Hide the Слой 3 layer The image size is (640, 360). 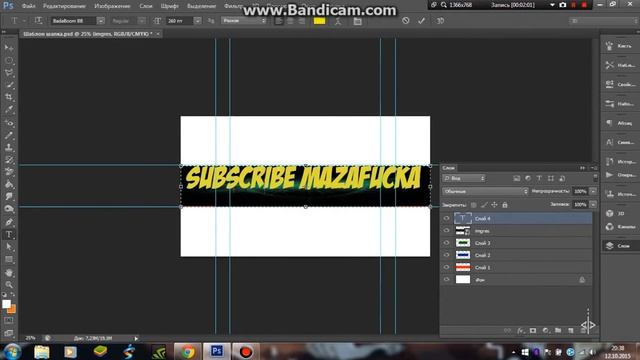click(446, 243)
